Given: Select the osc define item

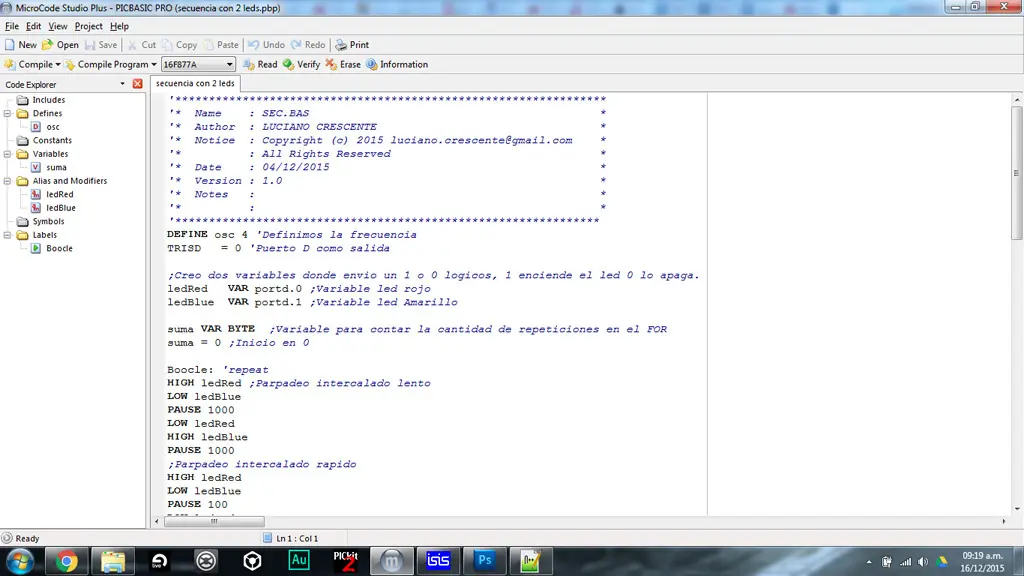Looking at the screenshot, I should point(52,127).
